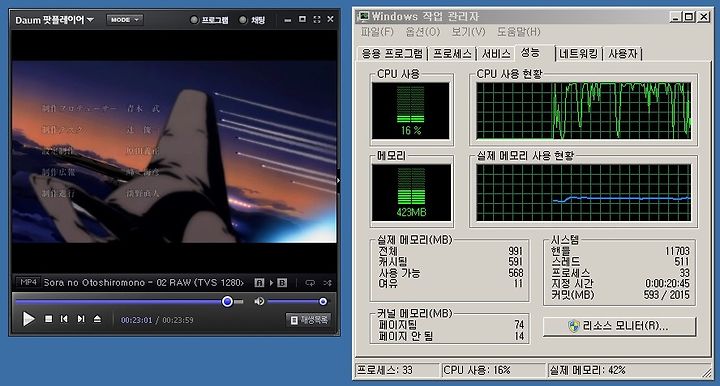
Task: Click the 사용 가능 value 568
Action: 516,273
